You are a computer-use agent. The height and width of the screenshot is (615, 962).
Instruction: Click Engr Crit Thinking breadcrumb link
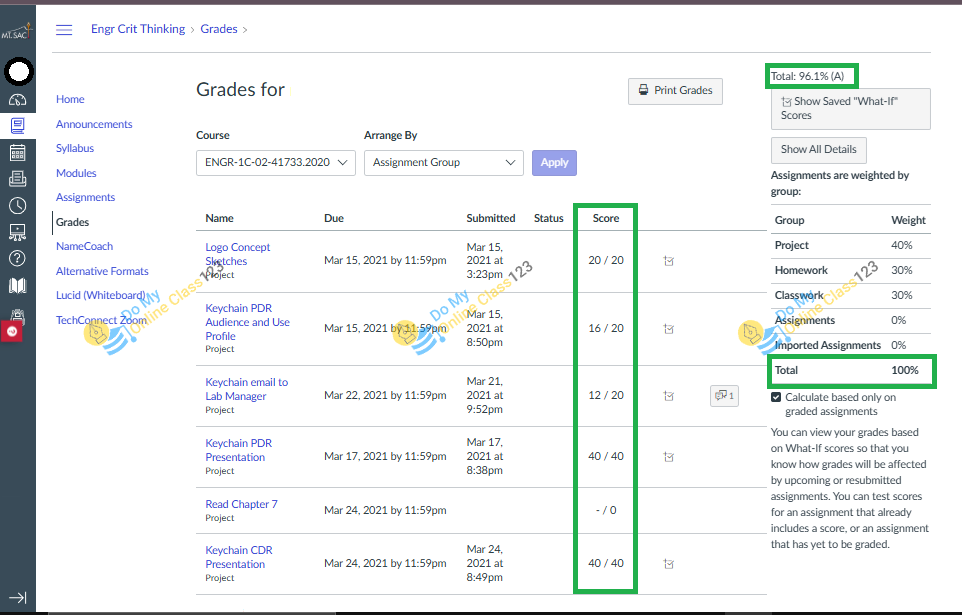138,29
